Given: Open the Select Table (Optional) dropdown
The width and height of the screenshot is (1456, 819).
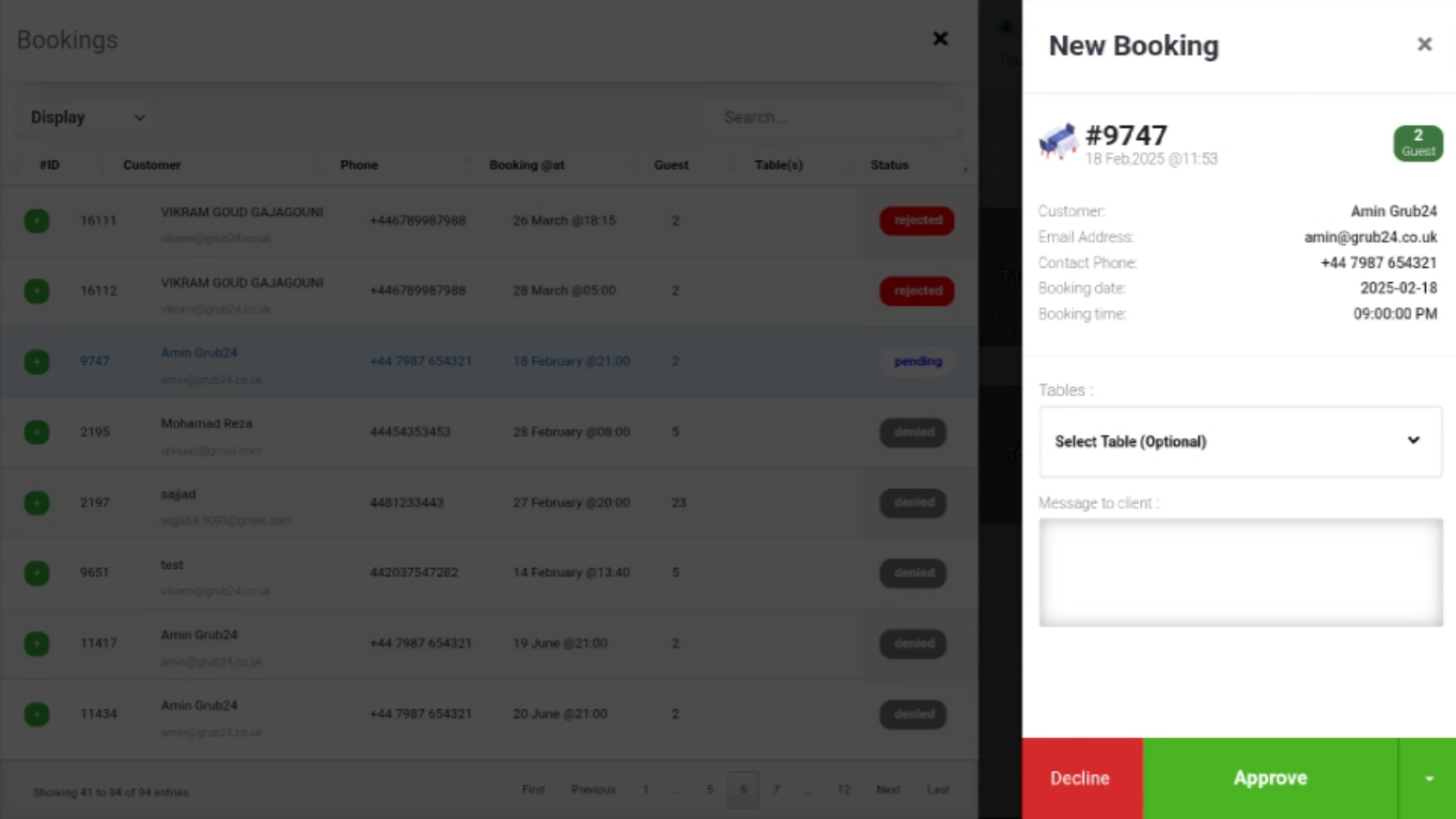Looking at the screenshot, I should click(x=1240, y=441).
